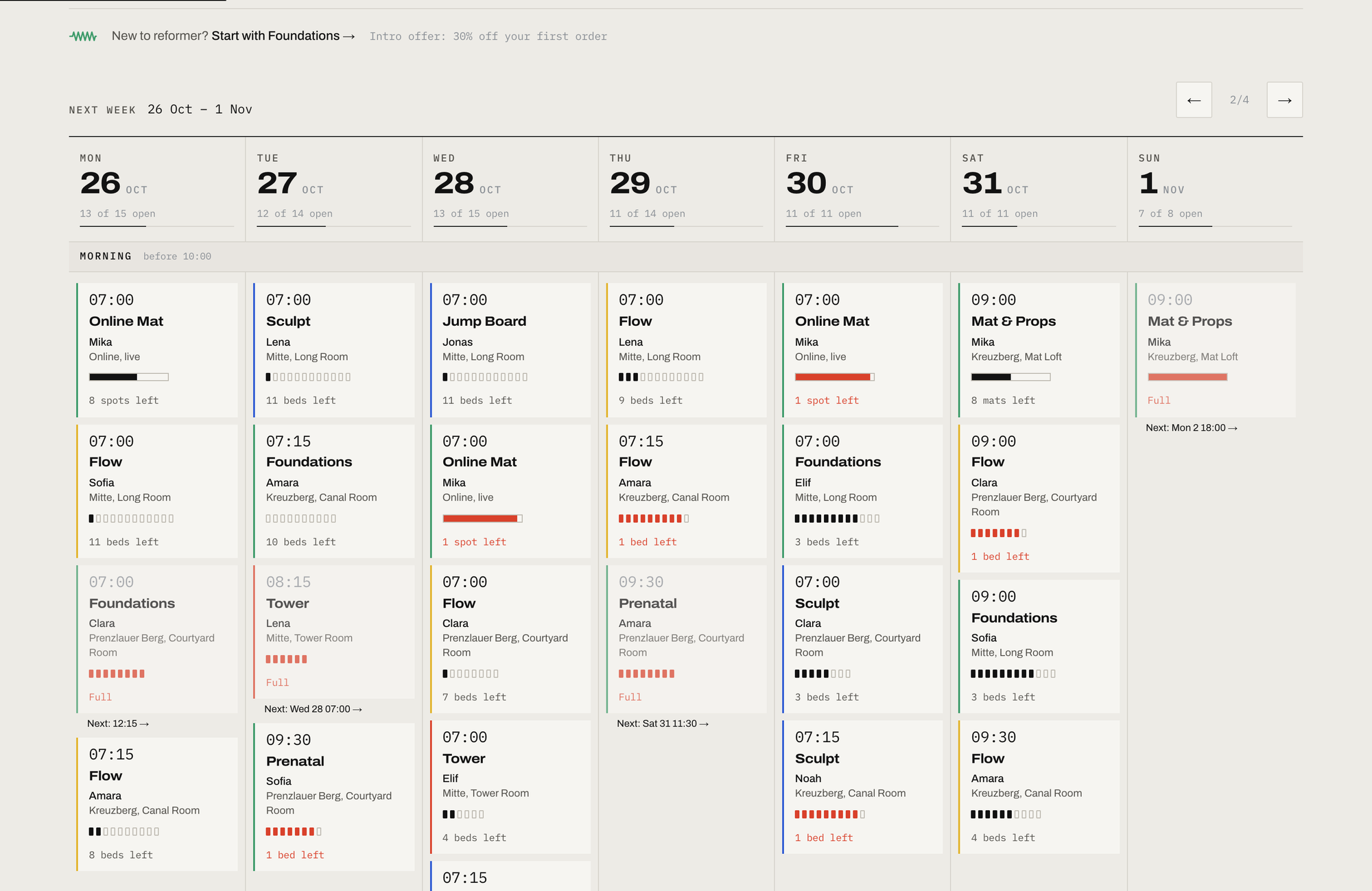
Task: Click capacity bar on Friday Online Mat
Action: (x=834, y=377)
